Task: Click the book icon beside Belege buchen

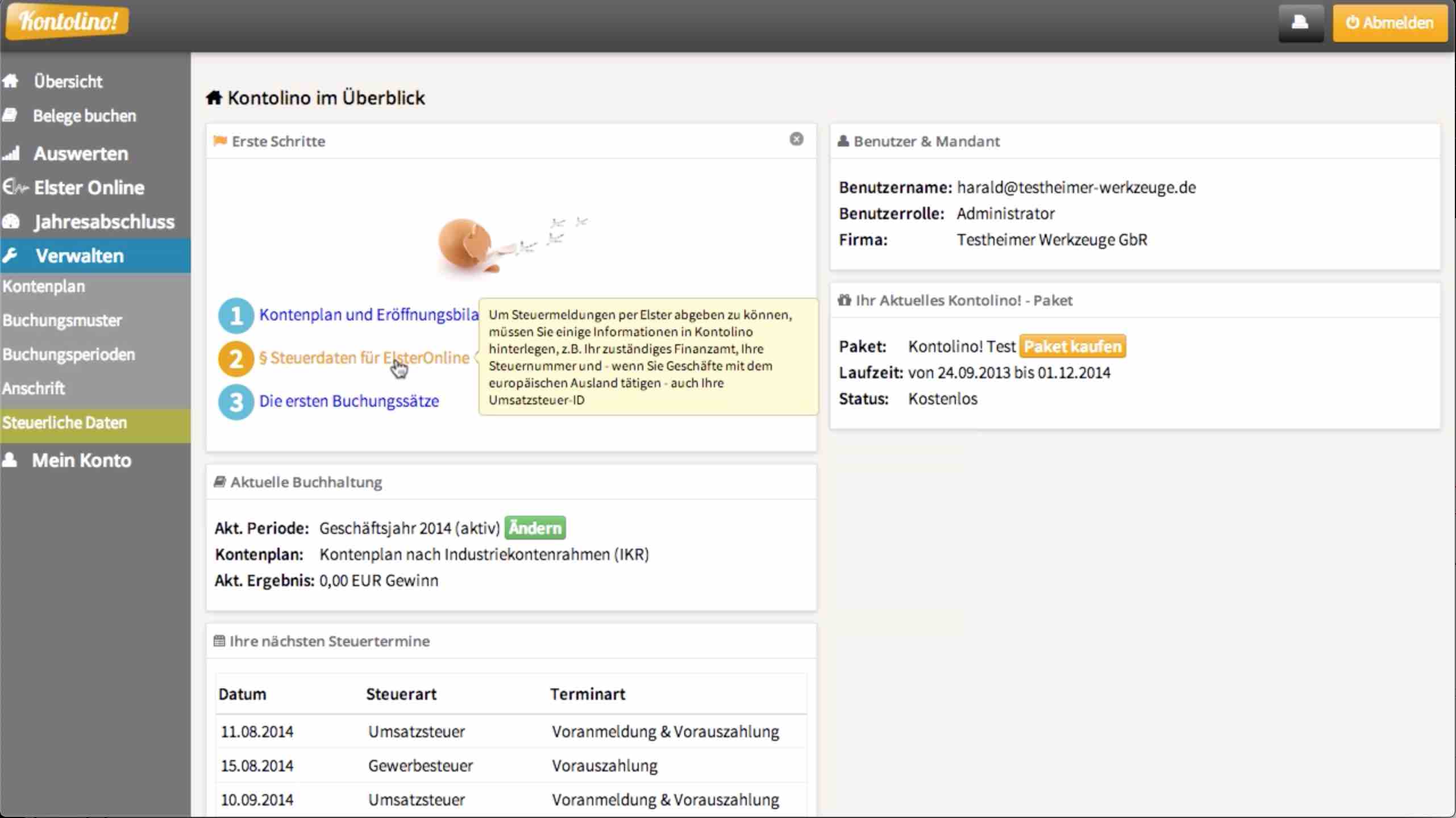Action: click(x=9, y=115)
